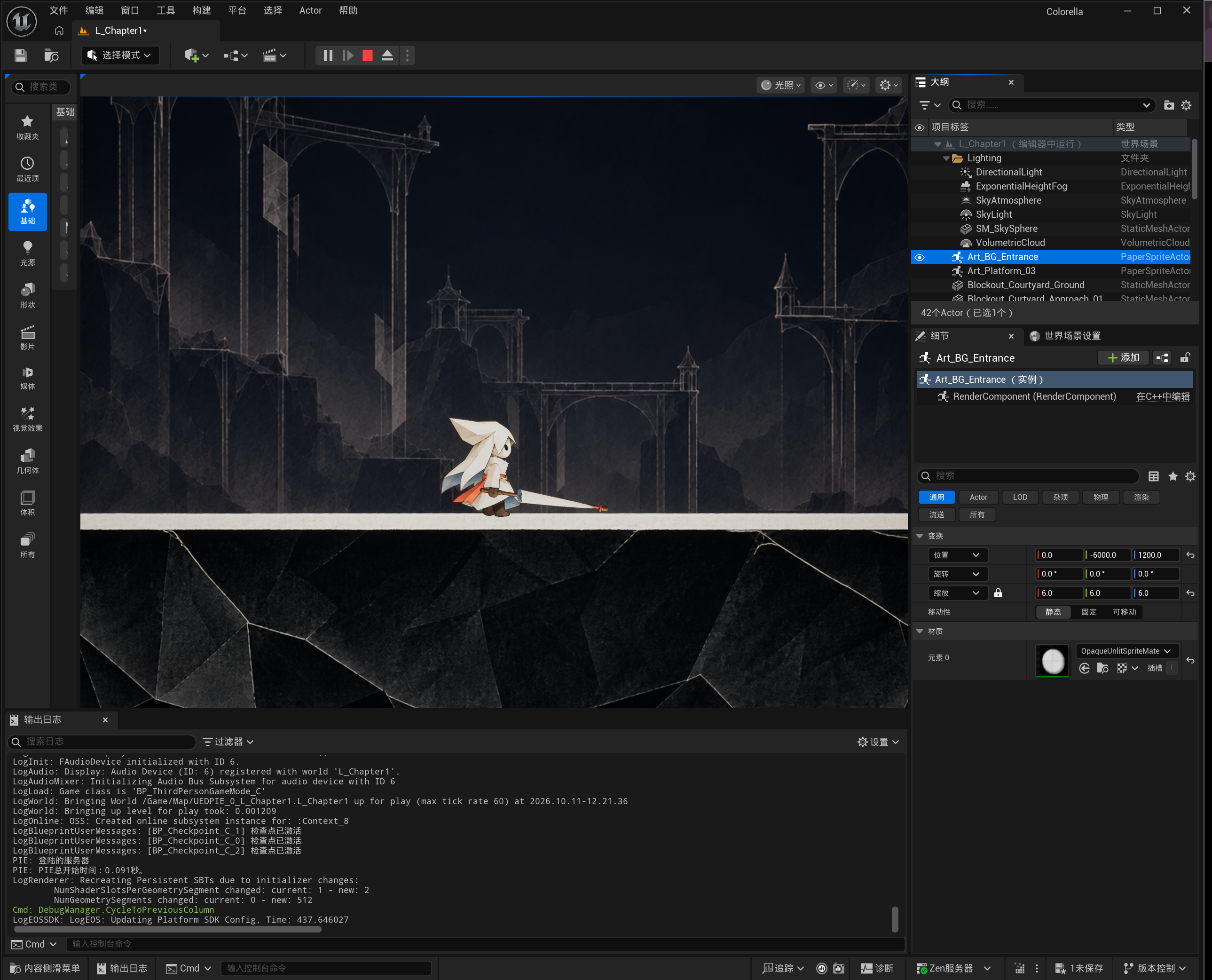Set mobility to Stationary
The width and height of the screenshot is (1212, 980).
(x=1088, y=612)
